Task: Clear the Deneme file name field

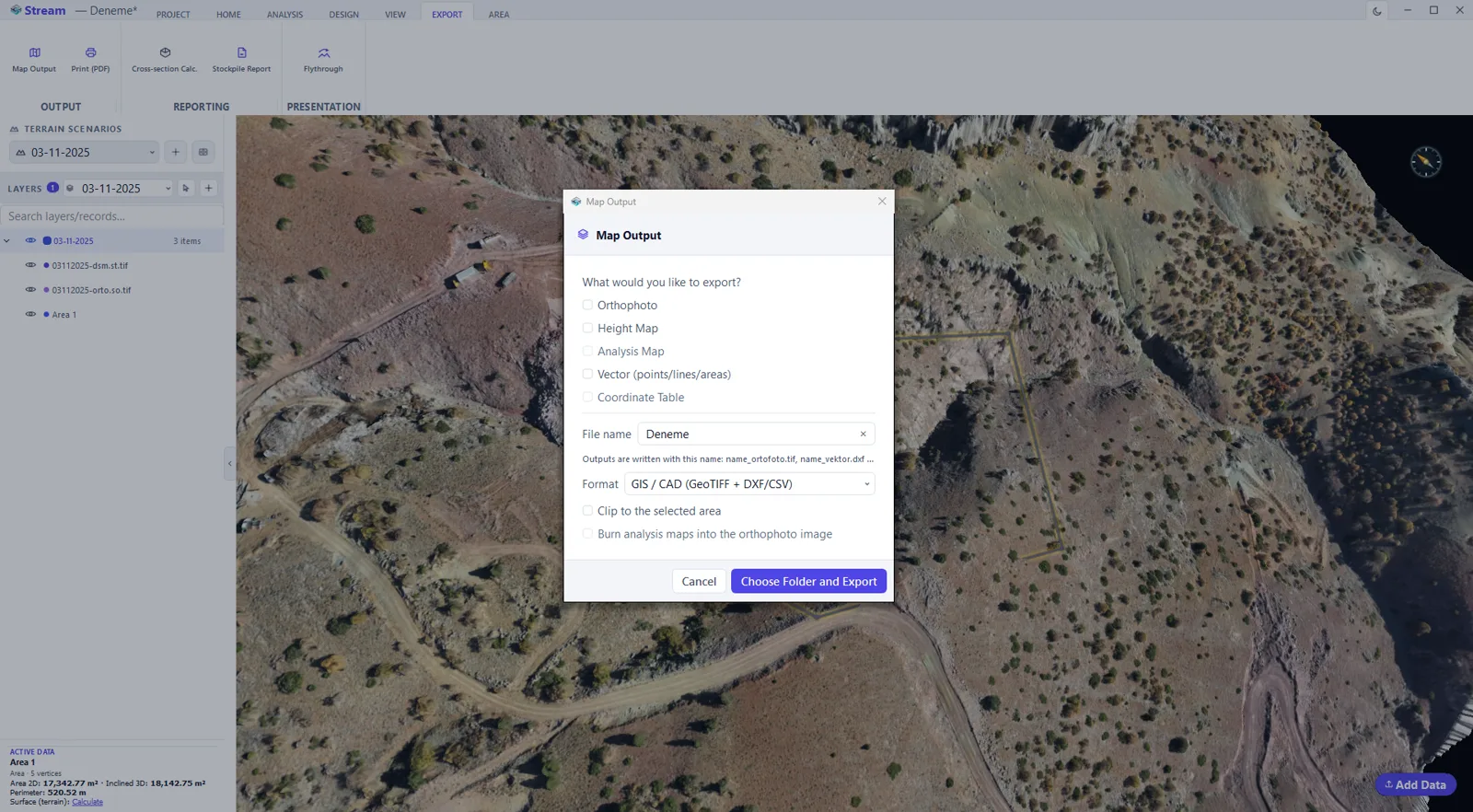Action: pyautogui.click(x=863, y=435)
